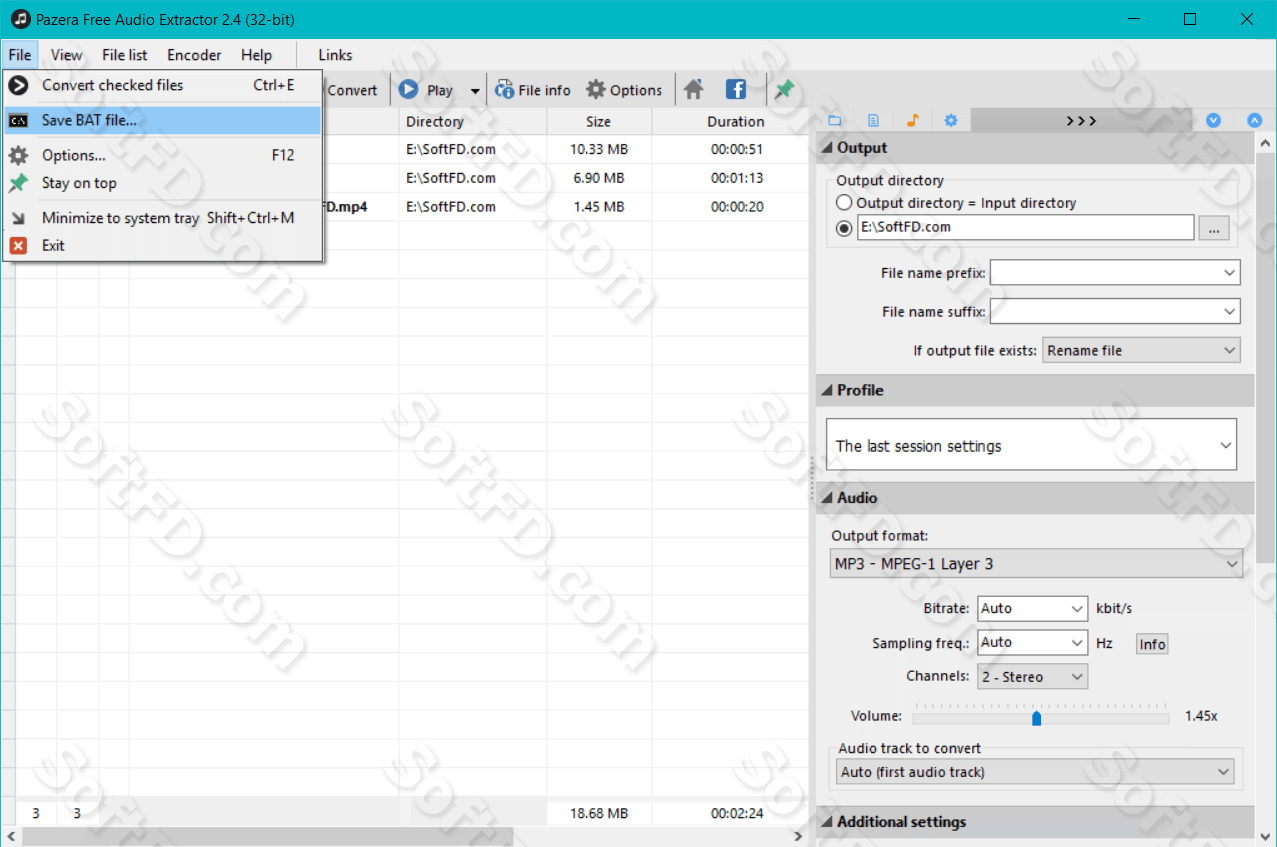1277x847 pixels.
Task: Click the Volume slider handle
Action: coord(1036,718)
